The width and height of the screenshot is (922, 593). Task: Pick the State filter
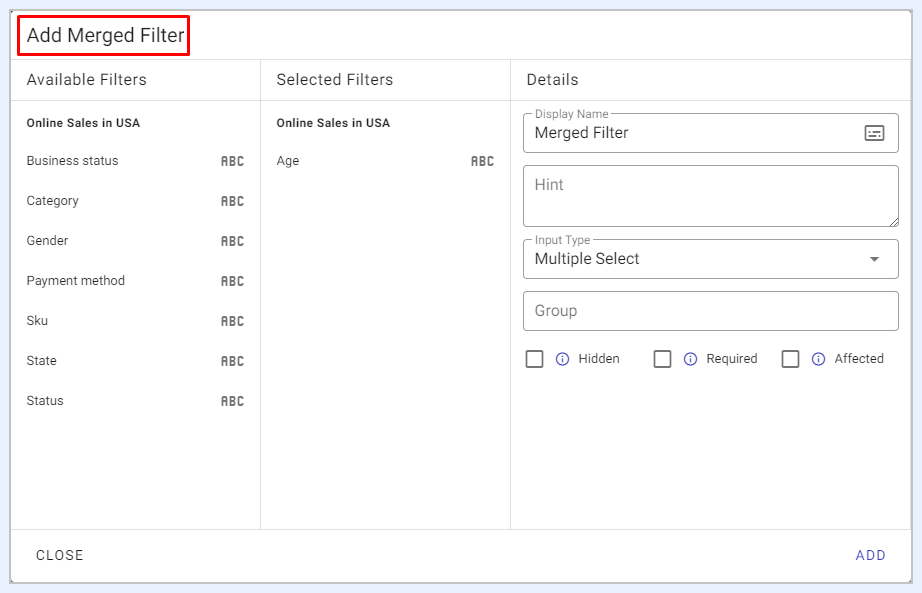135,361
